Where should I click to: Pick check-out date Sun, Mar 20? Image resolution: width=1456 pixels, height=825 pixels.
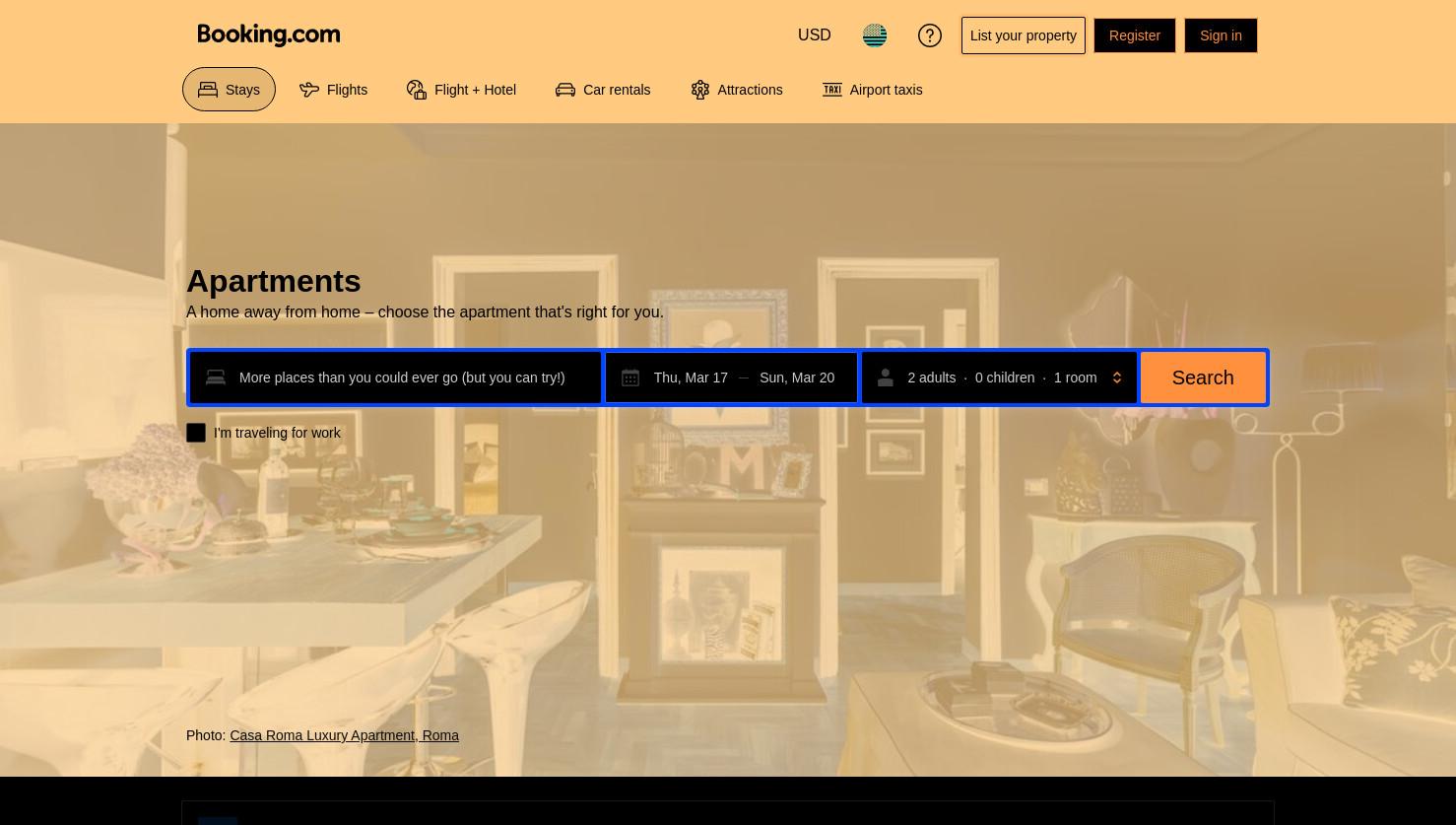pyautogui.click(x=797, y=378)
